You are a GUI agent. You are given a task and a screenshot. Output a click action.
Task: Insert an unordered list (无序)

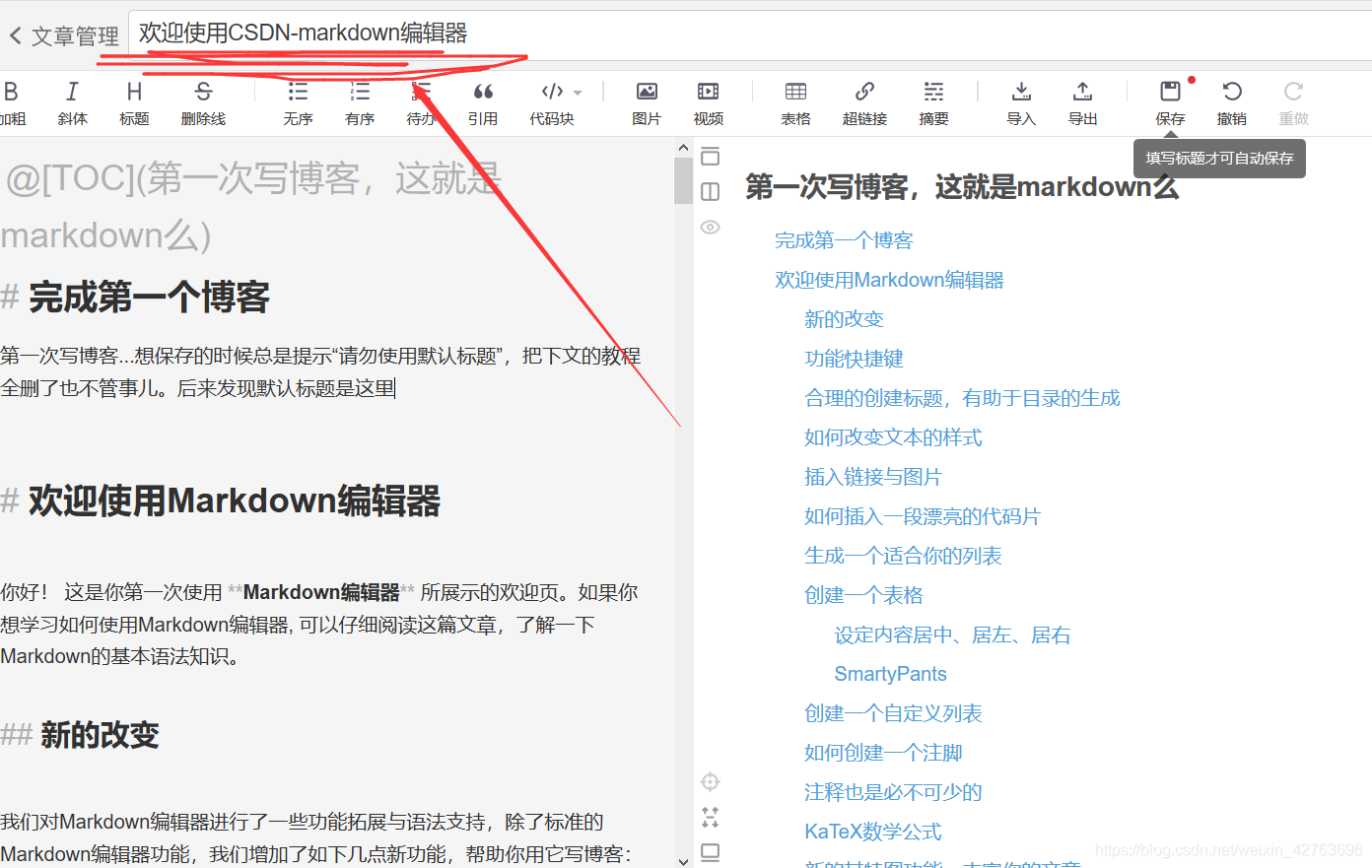pyautogui.click(x=298, y=102)
